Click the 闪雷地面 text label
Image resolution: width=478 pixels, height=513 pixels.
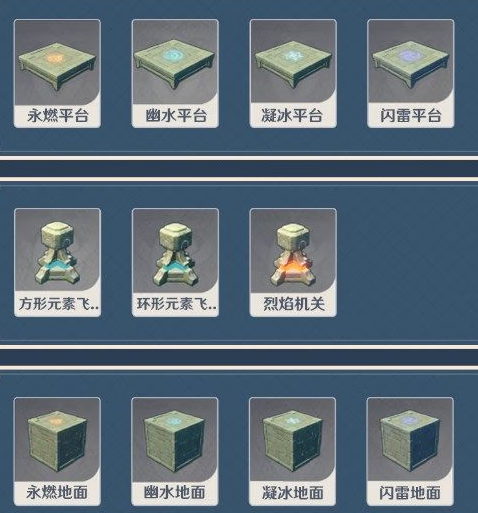[410, 493]
